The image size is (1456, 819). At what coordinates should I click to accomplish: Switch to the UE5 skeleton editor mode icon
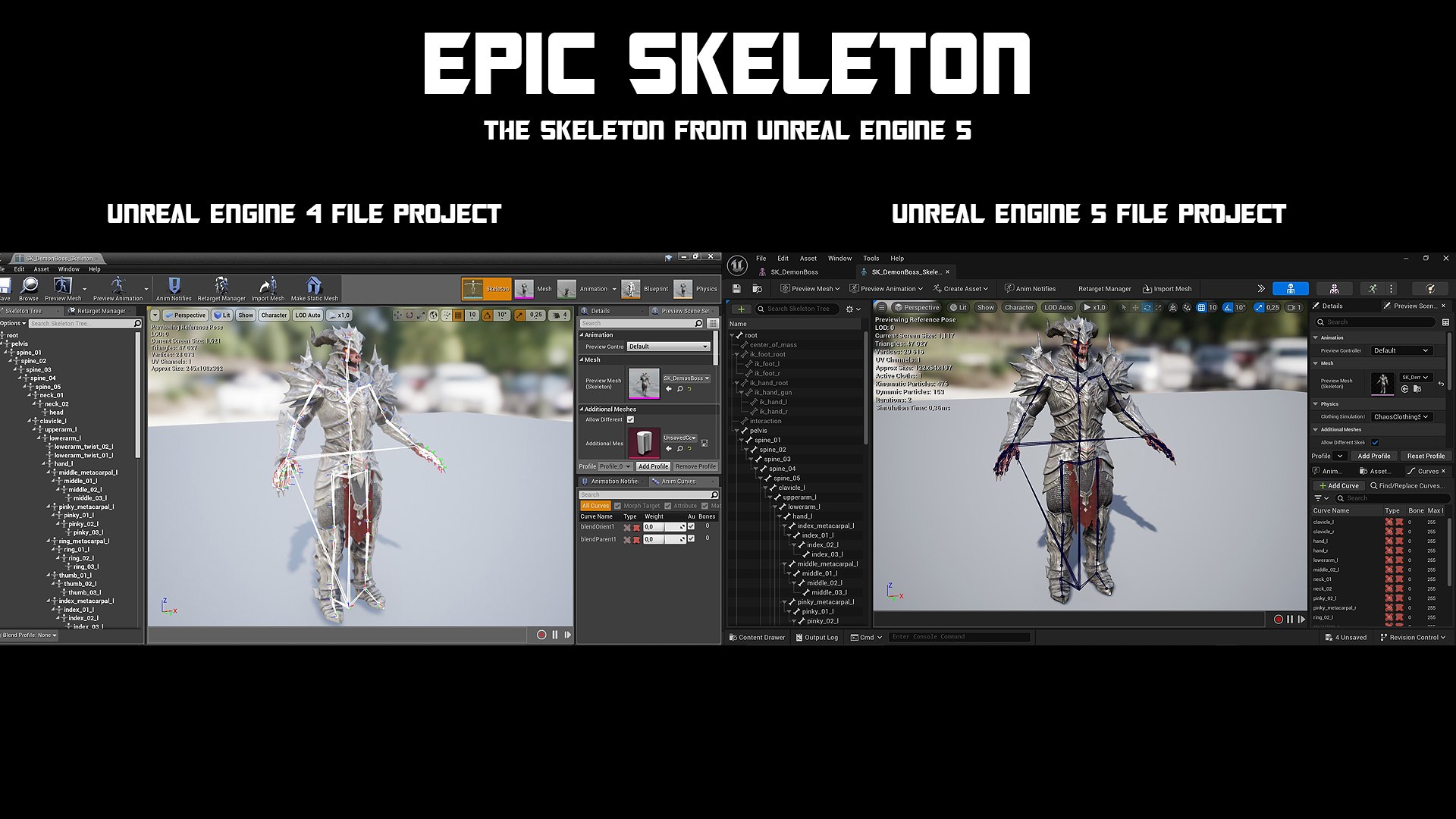tap(1290, 289)
